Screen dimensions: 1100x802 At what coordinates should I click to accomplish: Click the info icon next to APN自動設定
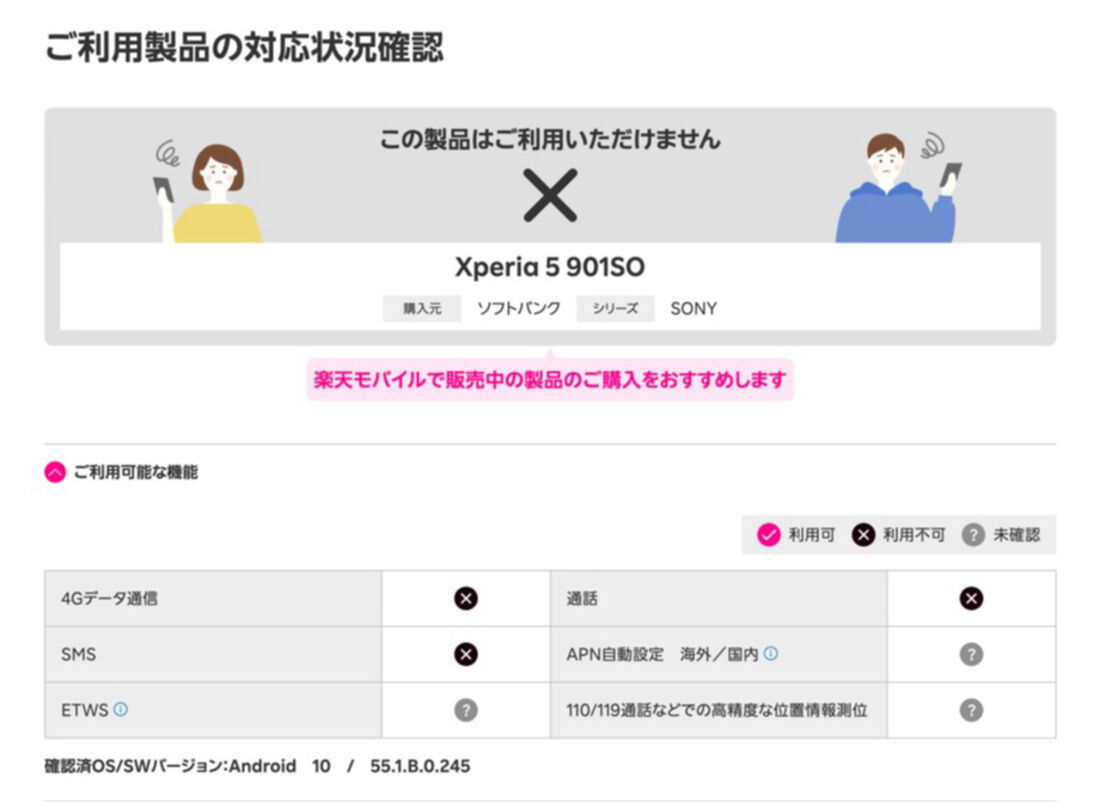[770, 653]
